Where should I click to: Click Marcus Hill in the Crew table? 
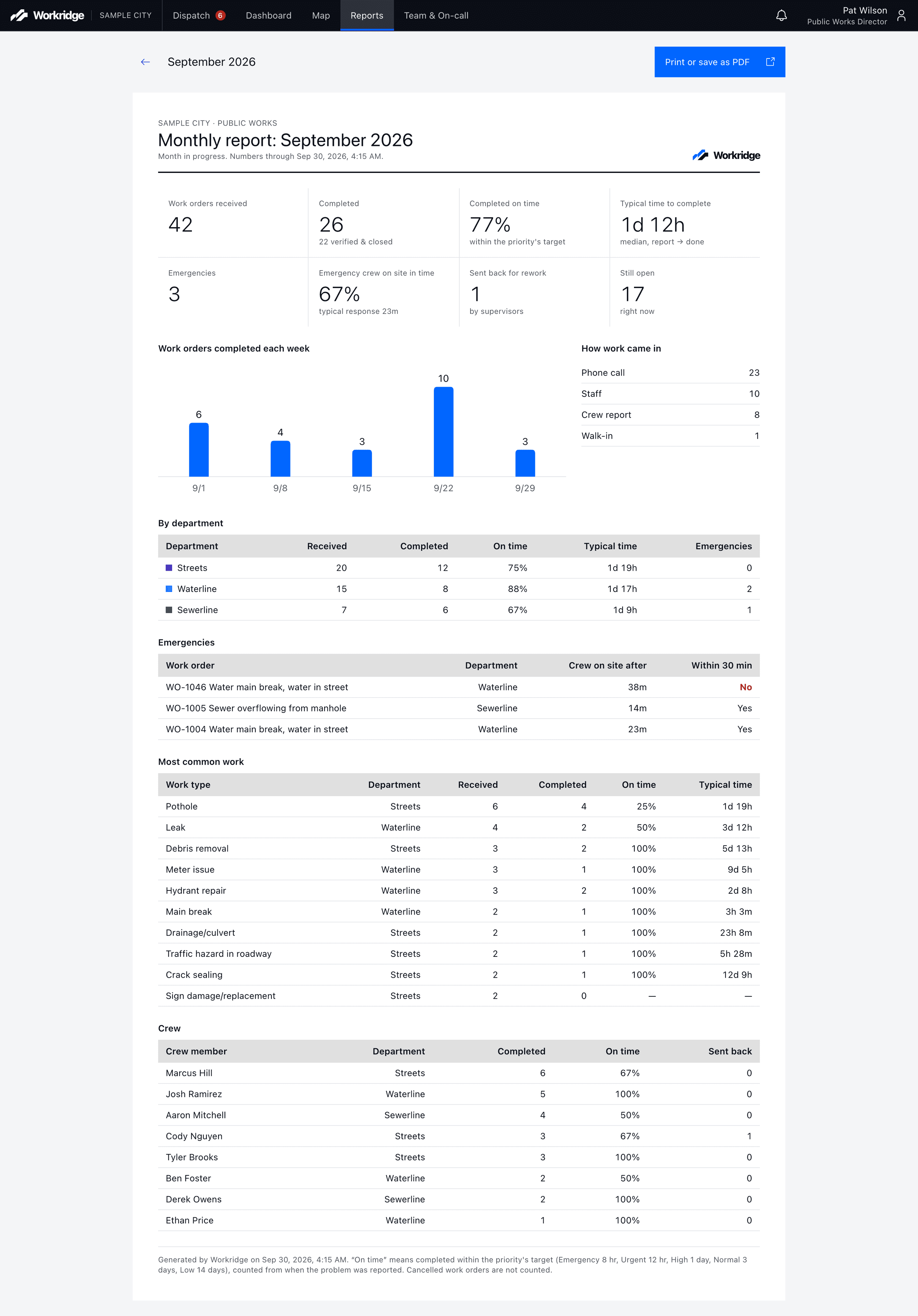click(x=189, y=1073)
